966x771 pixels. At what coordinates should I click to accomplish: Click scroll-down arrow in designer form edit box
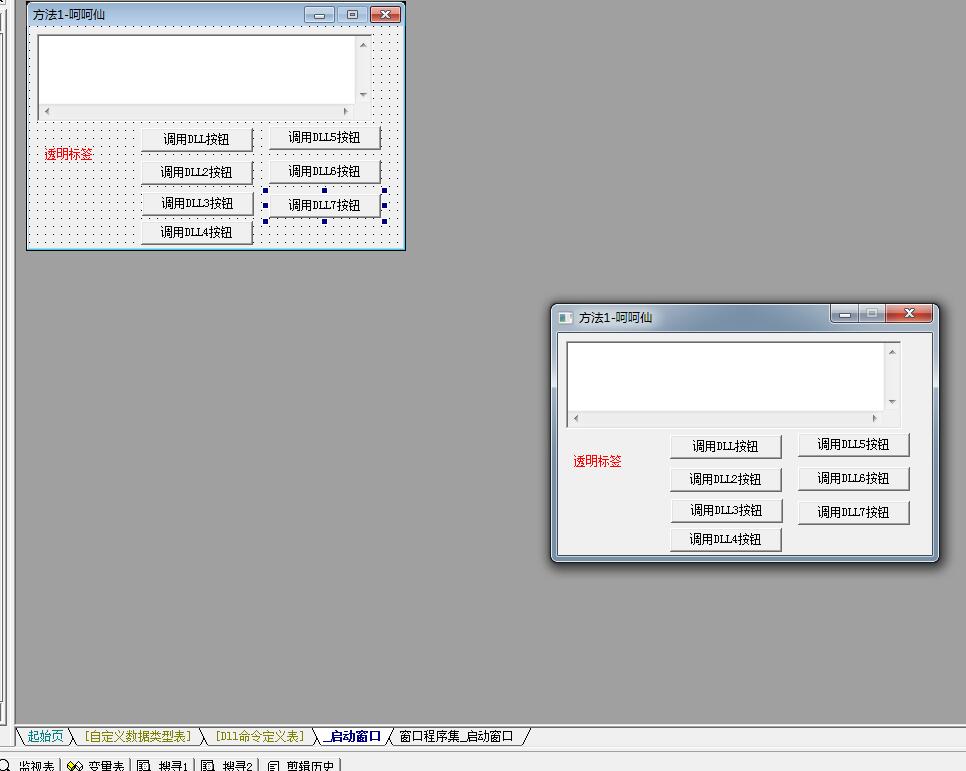coord(363,95)
